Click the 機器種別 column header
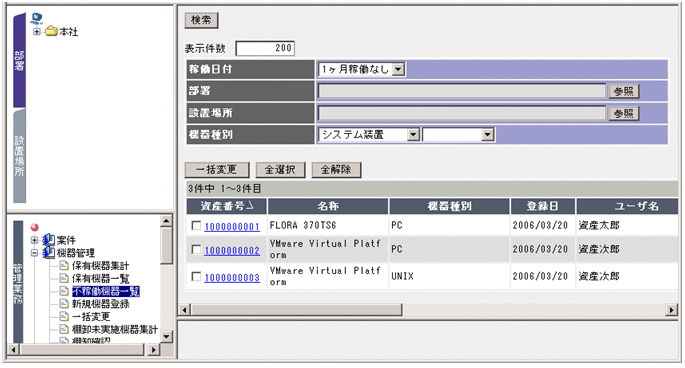Viewport: 685px width, 368px height. pos(450,206)
